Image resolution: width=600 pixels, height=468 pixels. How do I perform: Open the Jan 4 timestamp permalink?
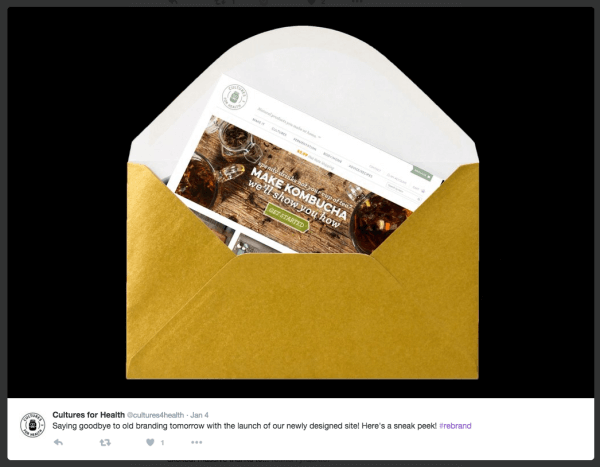click(199, 415)
